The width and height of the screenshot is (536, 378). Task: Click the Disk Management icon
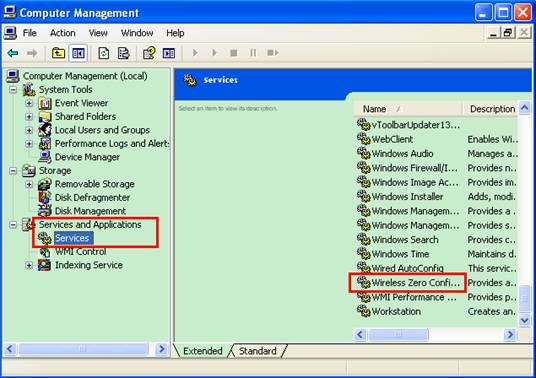tap(45, 211)
